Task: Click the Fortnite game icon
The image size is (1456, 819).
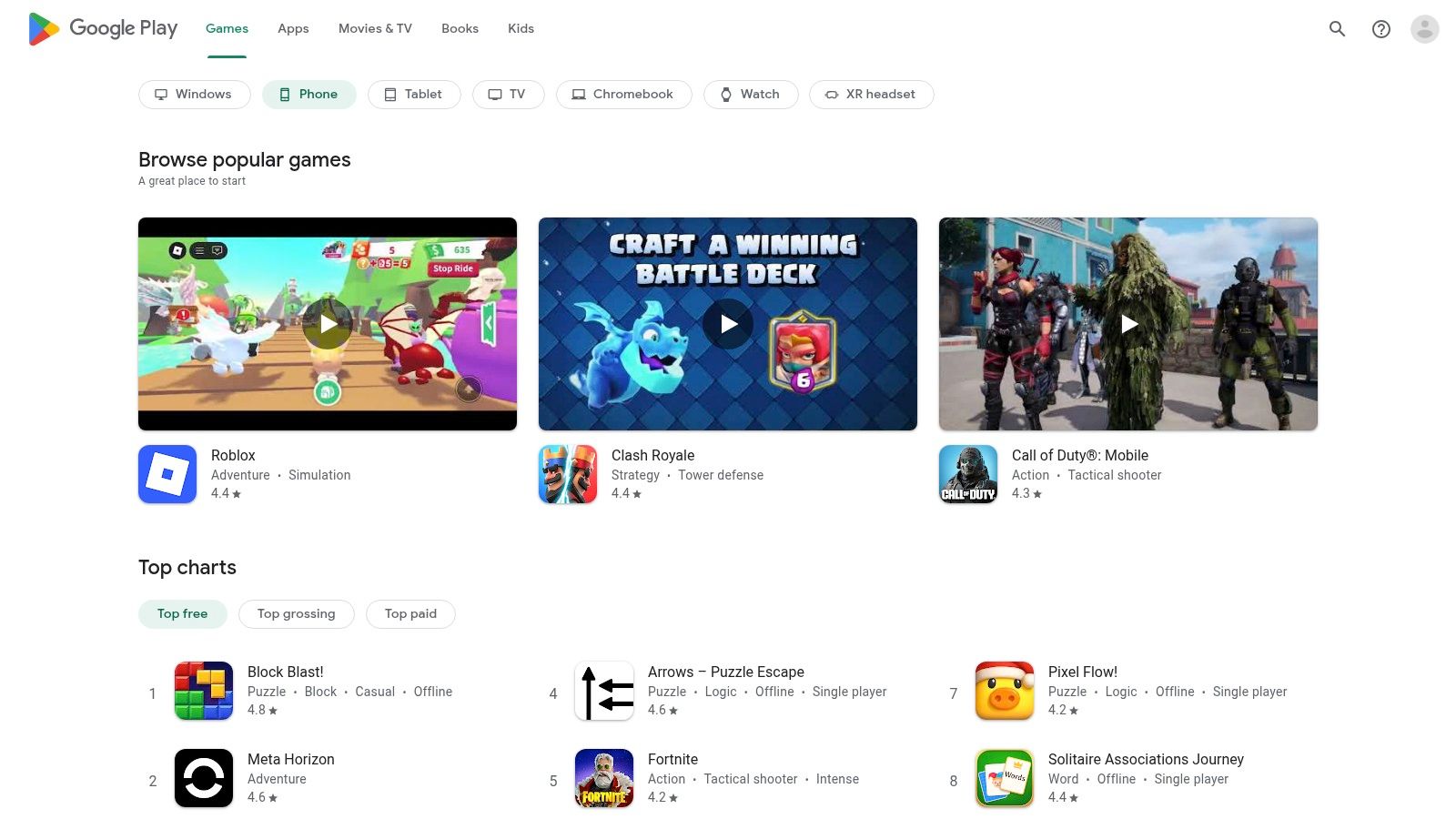Action: pos(604,778)
